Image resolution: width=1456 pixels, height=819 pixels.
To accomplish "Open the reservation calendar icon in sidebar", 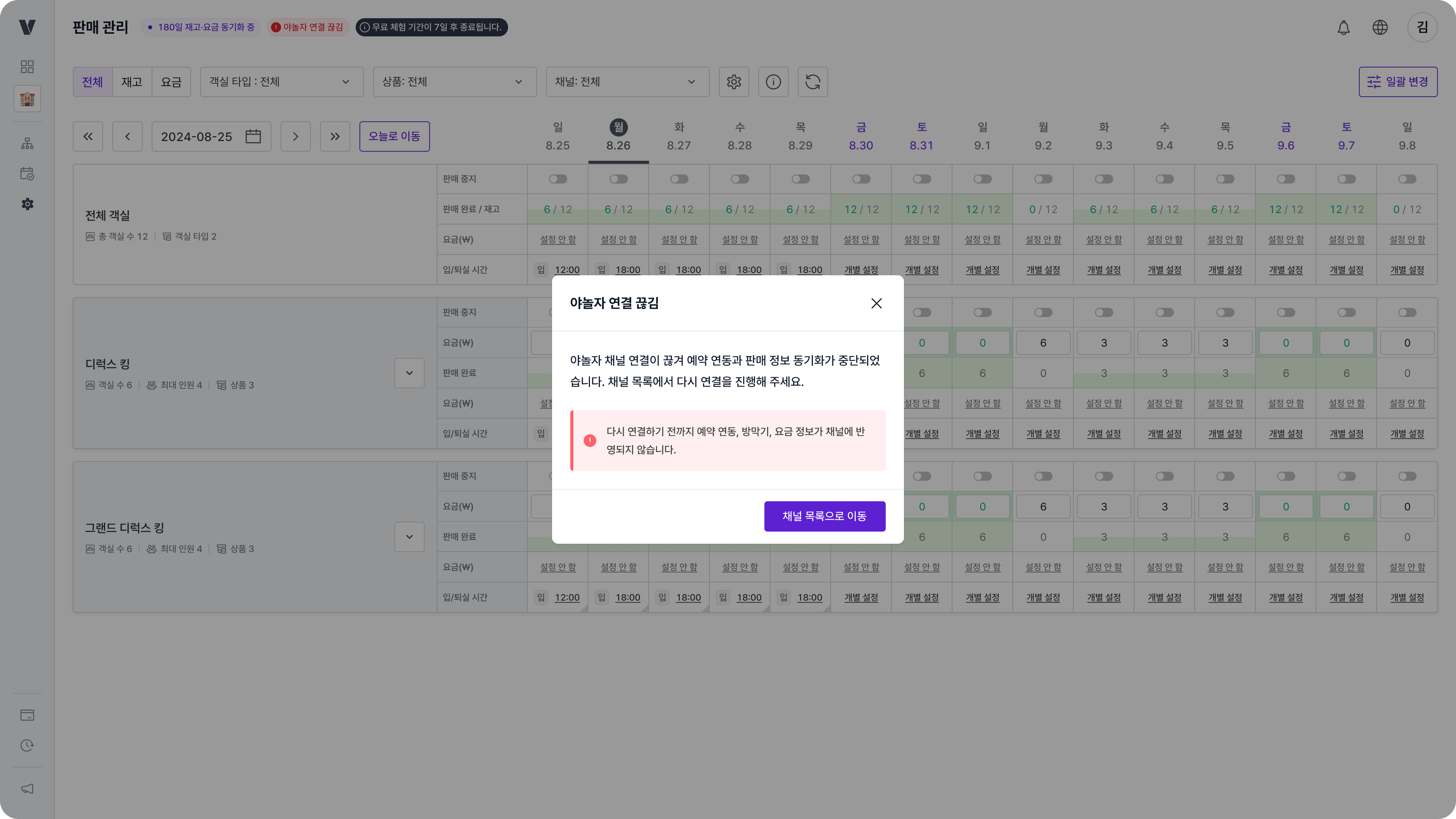I will pos(27,174).
